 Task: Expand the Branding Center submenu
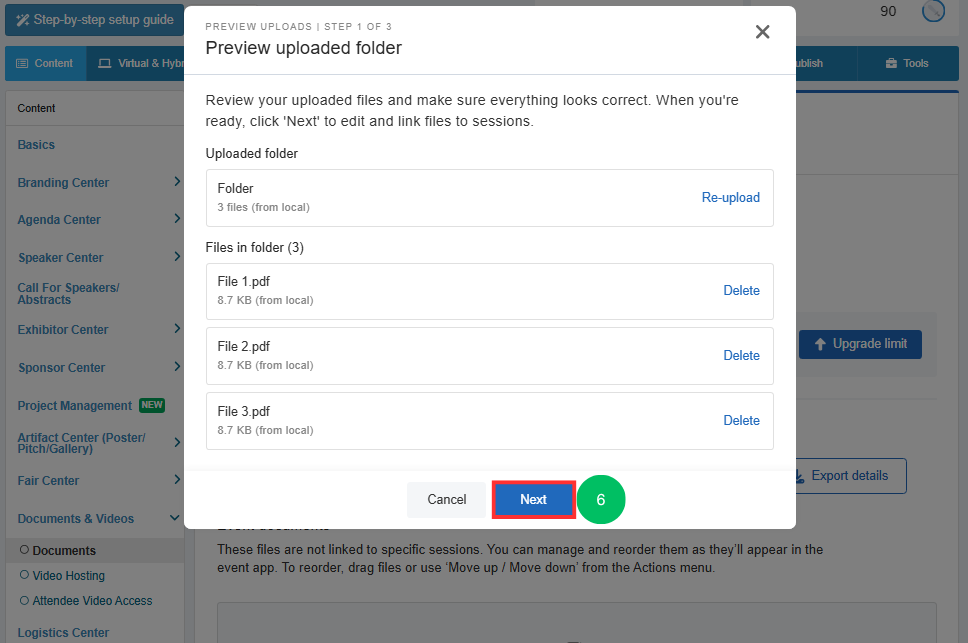(177, 181)
